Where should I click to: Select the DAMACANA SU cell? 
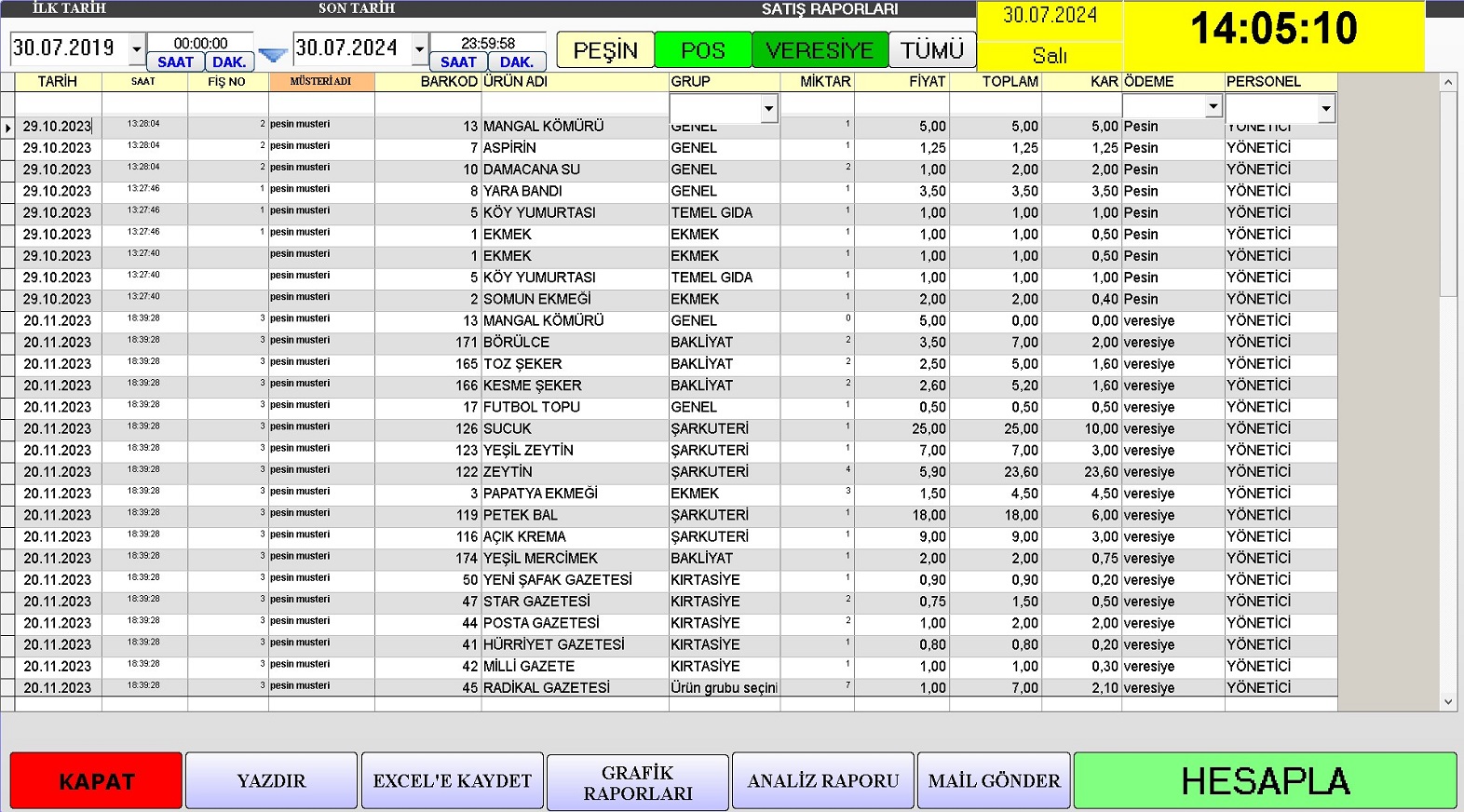(x=575, y=169)
